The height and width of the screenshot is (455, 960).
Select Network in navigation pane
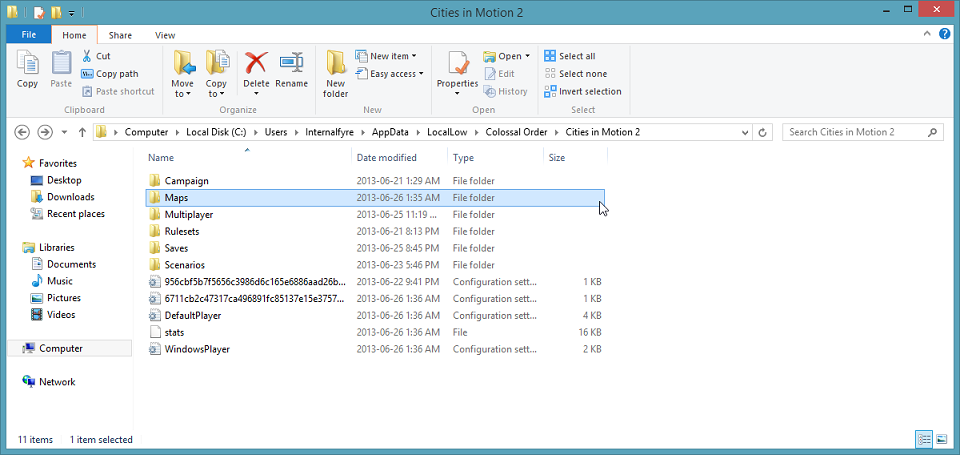tap(49, 382)
